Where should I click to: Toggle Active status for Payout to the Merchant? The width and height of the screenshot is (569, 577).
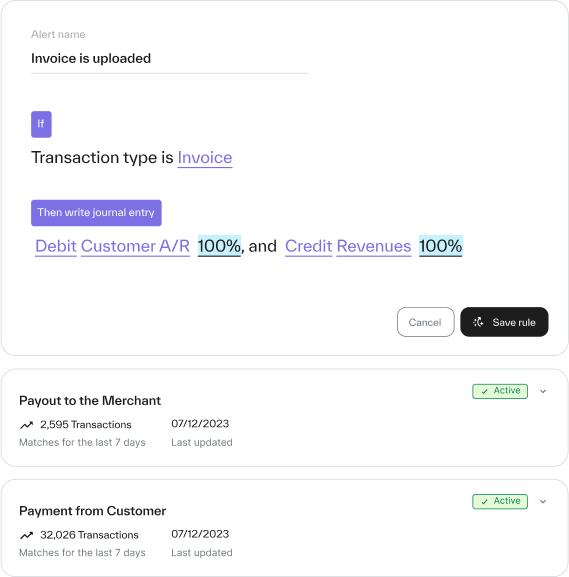(500, 391)
